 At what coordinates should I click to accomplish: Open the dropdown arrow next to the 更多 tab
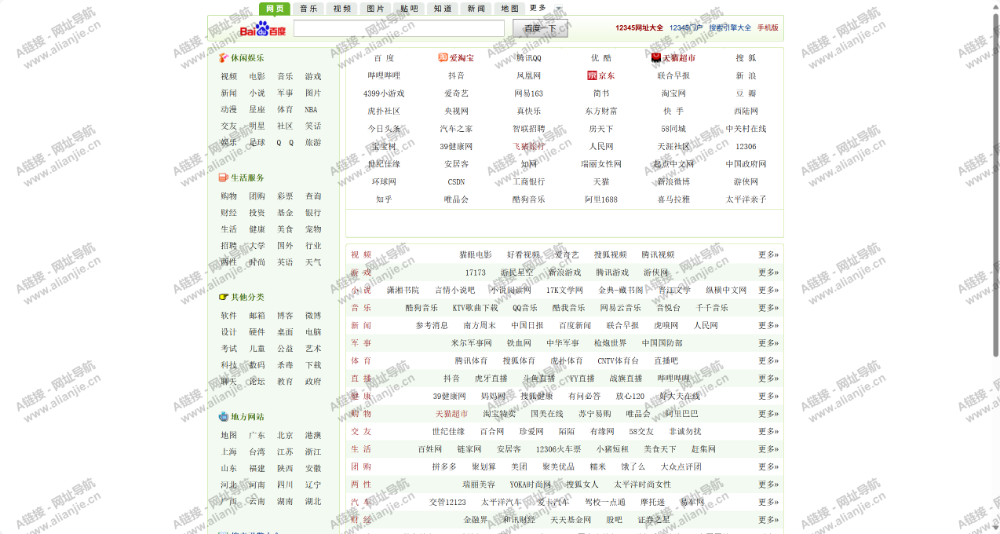[x=559, y=9]
